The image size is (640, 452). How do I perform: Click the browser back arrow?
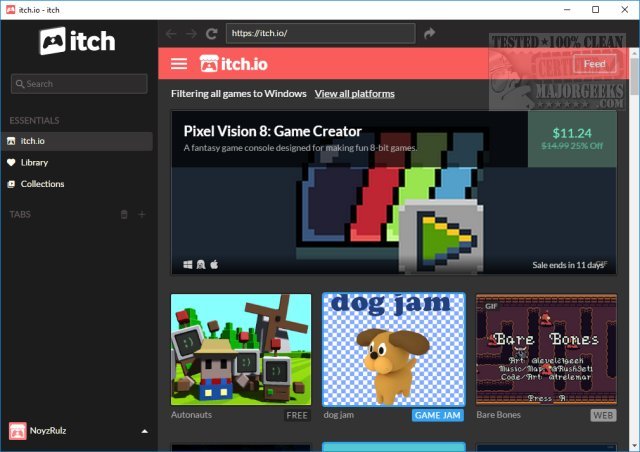[x=171, y=33]
